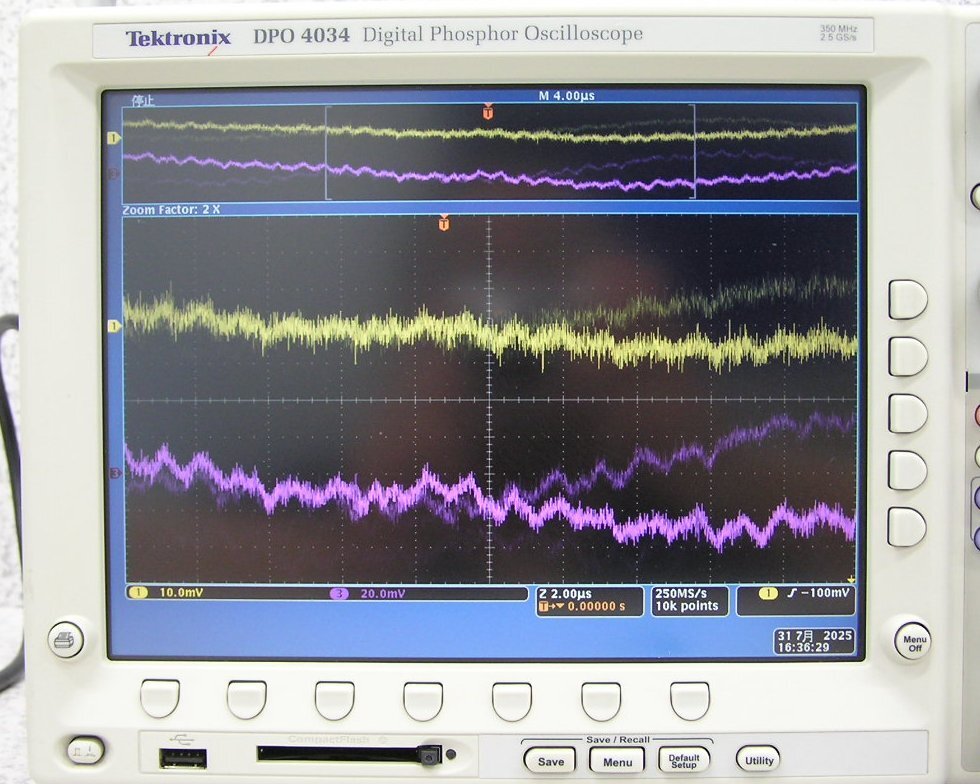Click the 10.0mV channel 1 scale readout
Image resolution: width=980 pixels, height=784 pixels.
(x=181, y=592)
